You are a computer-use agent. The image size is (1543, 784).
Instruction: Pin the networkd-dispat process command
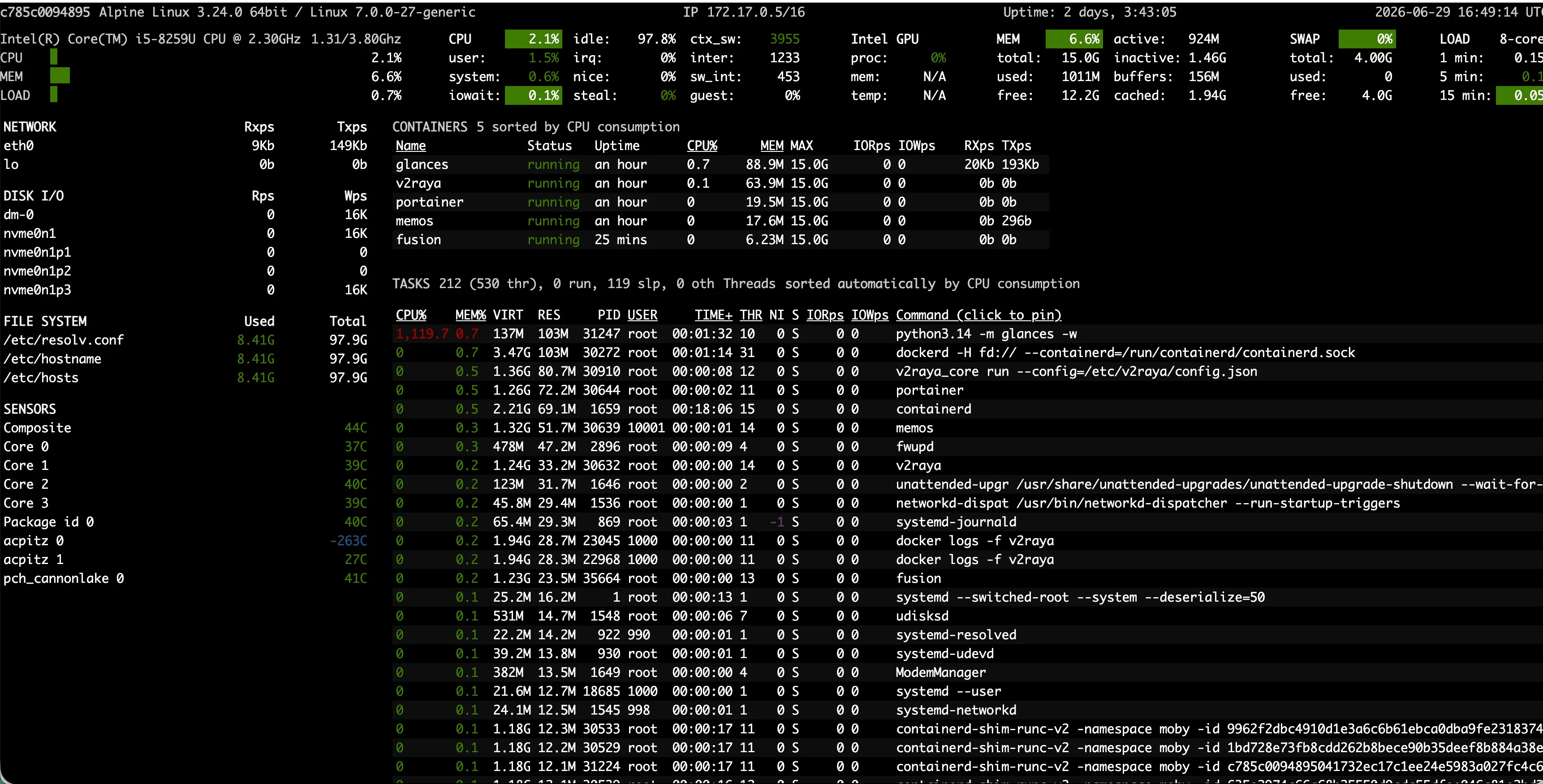pos(1148,503)
